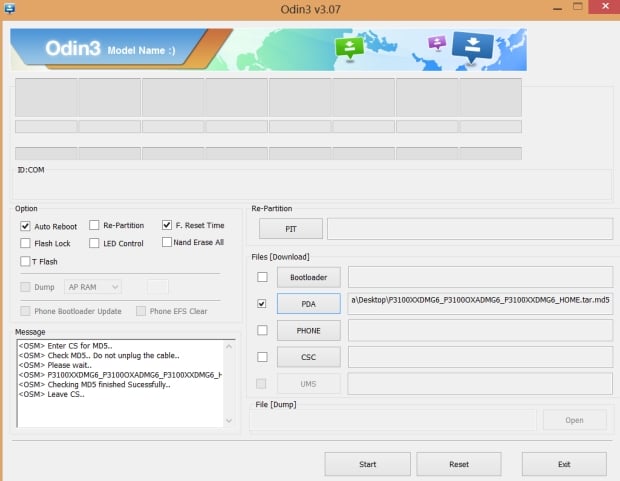Click the Bootloader file path field
The image size is (620, 481).
click(480, 277)
